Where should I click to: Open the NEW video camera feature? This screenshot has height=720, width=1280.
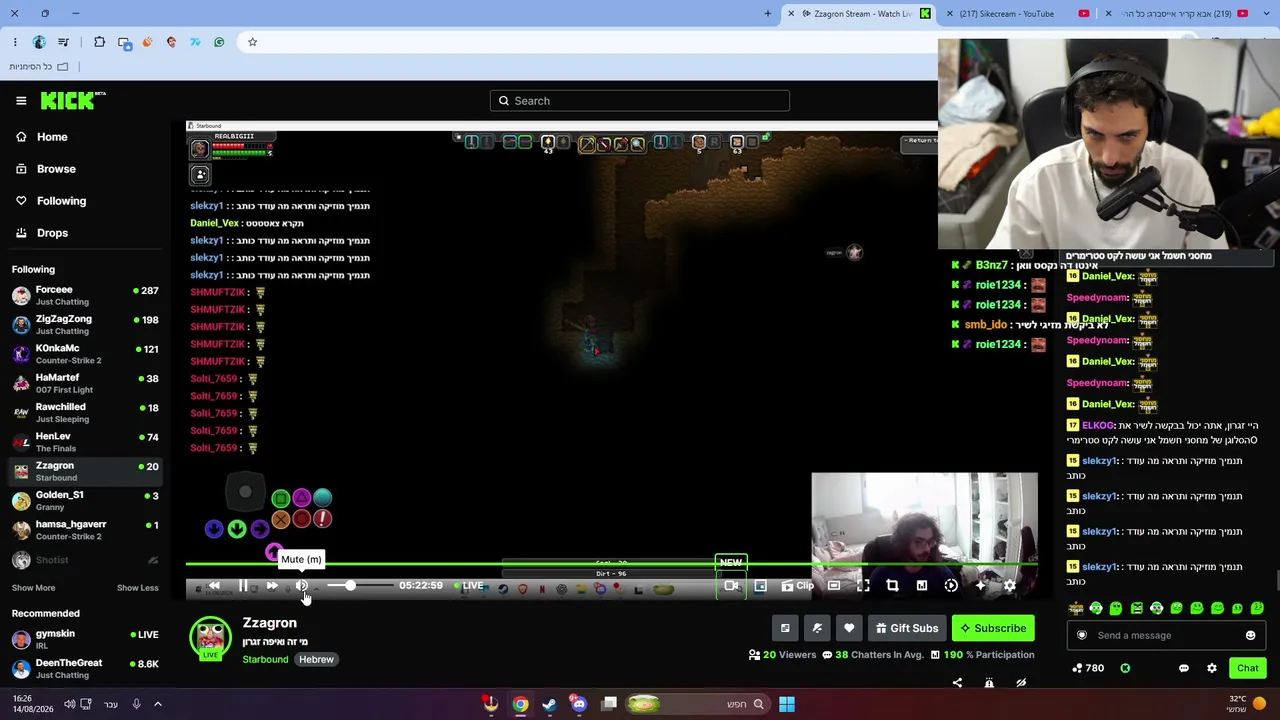pyautogui.click(x=731, y=586)
